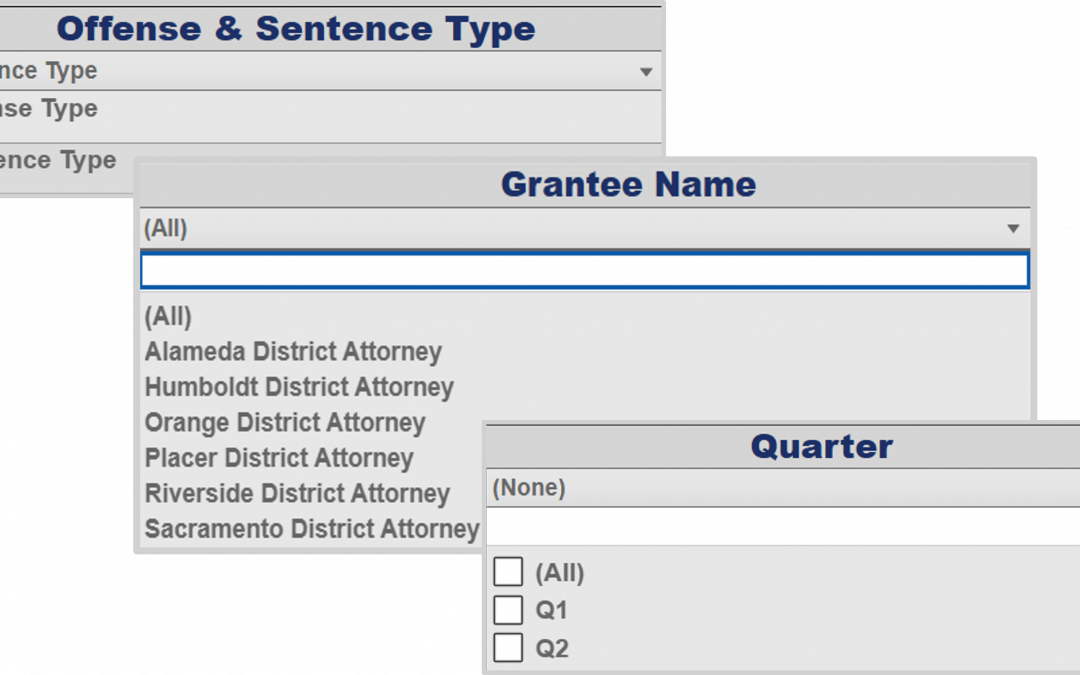Screen dimensions: 1080x675
Task: Click the Quarter panel heading
Action: pos(821,446)
